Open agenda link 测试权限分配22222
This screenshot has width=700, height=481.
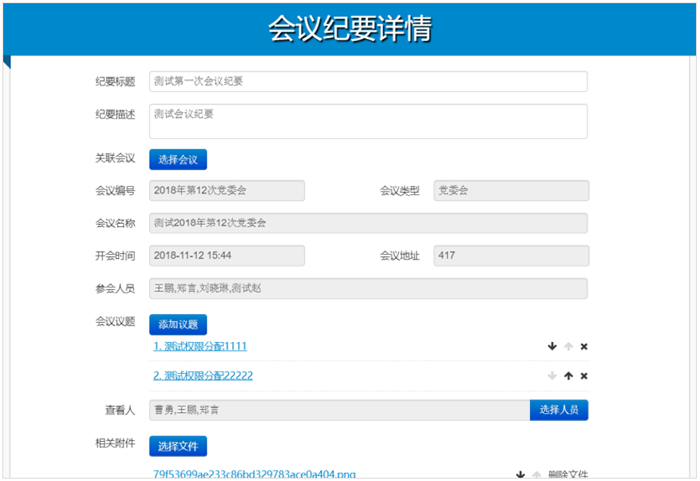click(203, 376)
